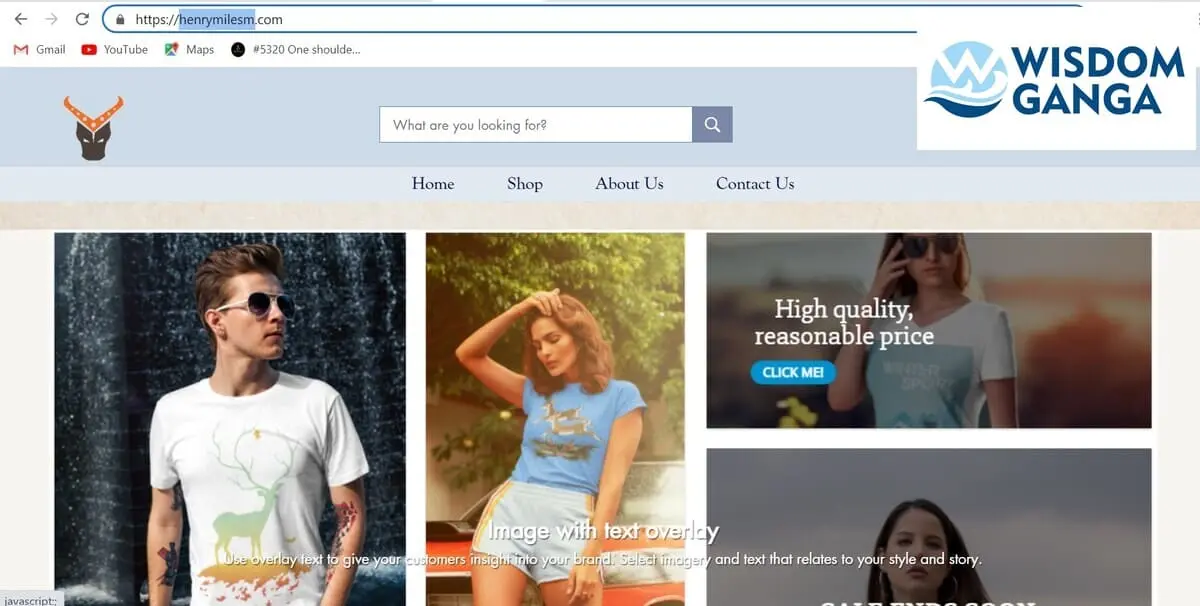Open the Contact Us menu item
Screen dimensions: 1200x606
(x=755, y=184)
